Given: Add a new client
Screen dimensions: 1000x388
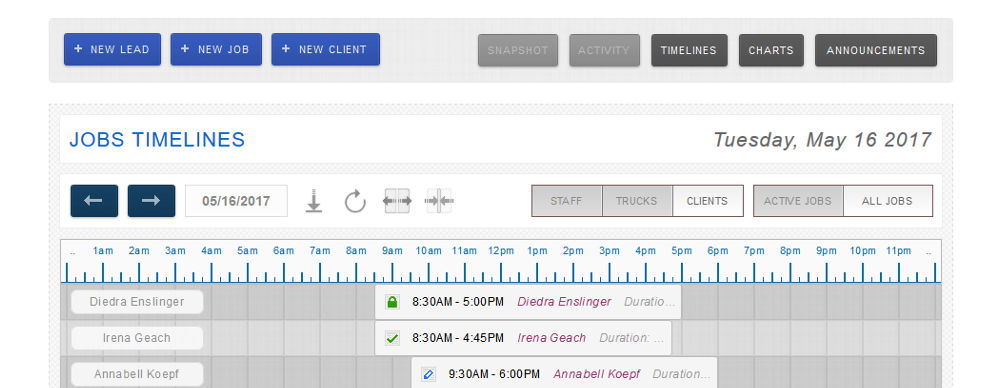Looking at the screenshot, I should 325,49.
